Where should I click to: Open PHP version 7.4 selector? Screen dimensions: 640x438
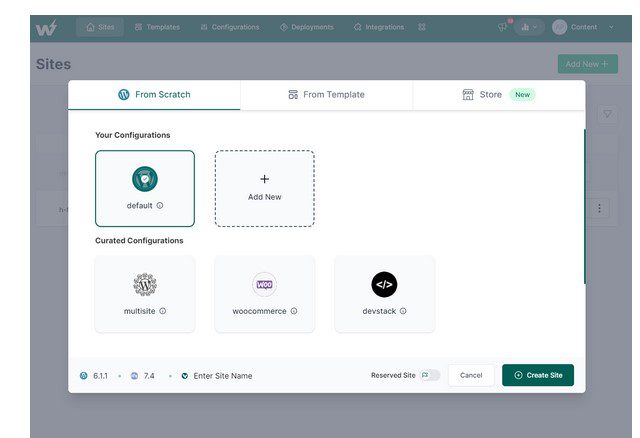[x=148, y=376]
